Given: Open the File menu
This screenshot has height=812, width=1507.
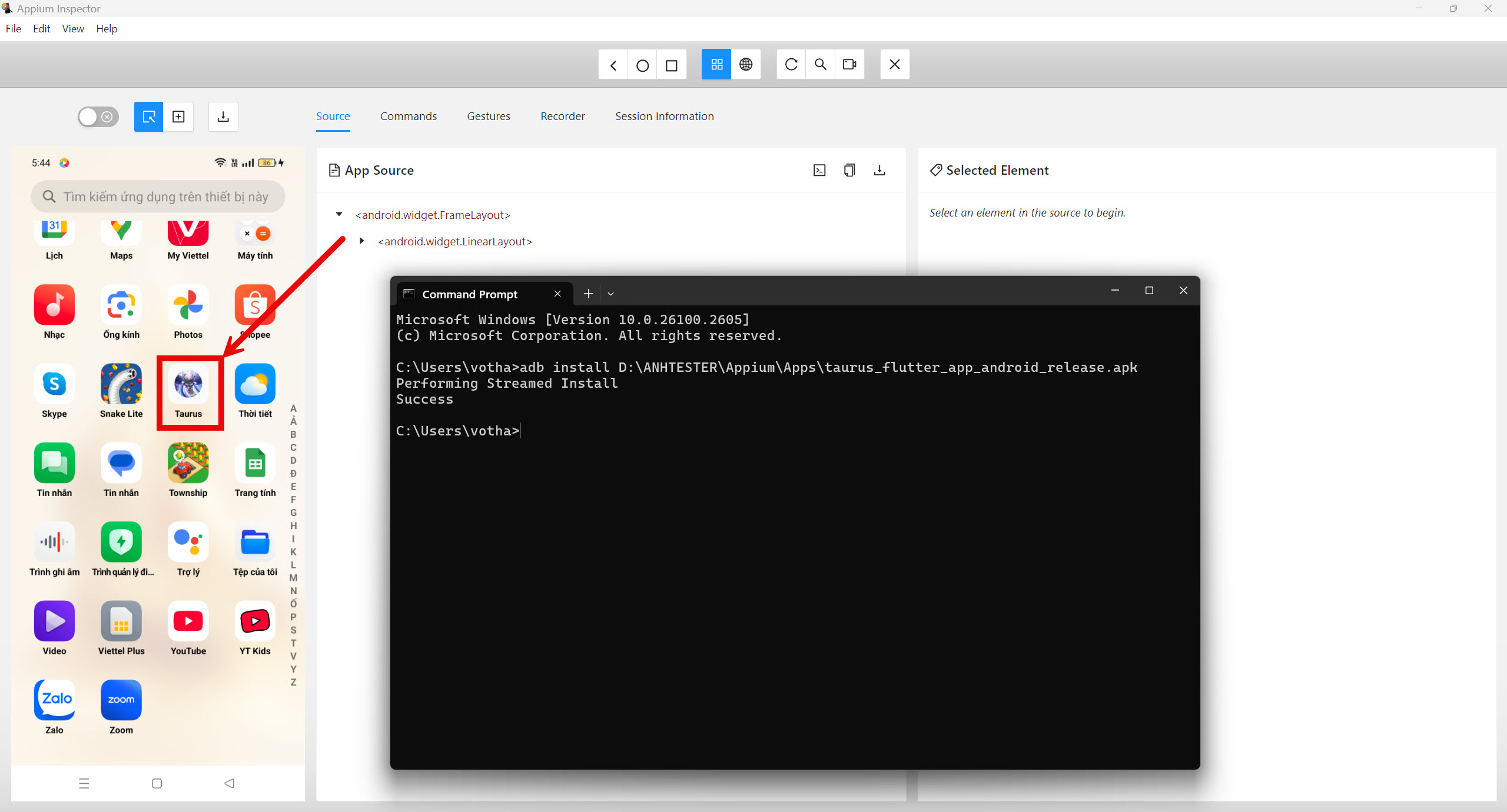Looking at the screenshot, I should [x=14, y=29].
